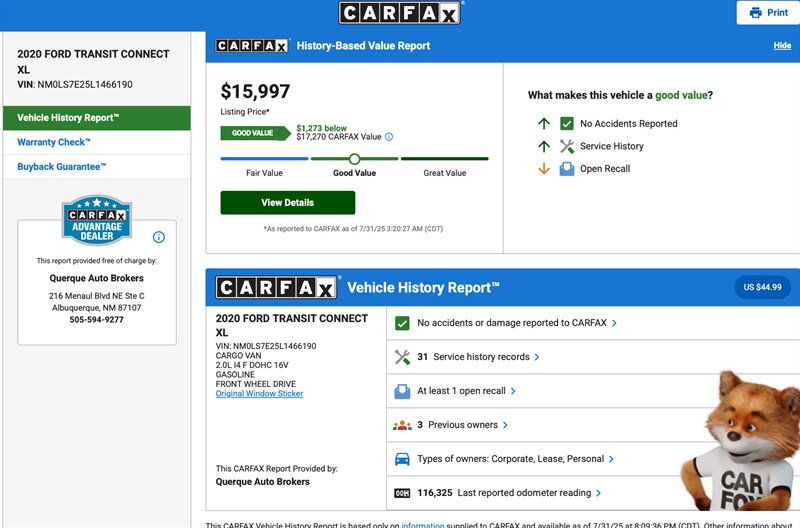800x528 pixels.
Task: Select the Buyback Guarantee tab
Action: point(61,167)
